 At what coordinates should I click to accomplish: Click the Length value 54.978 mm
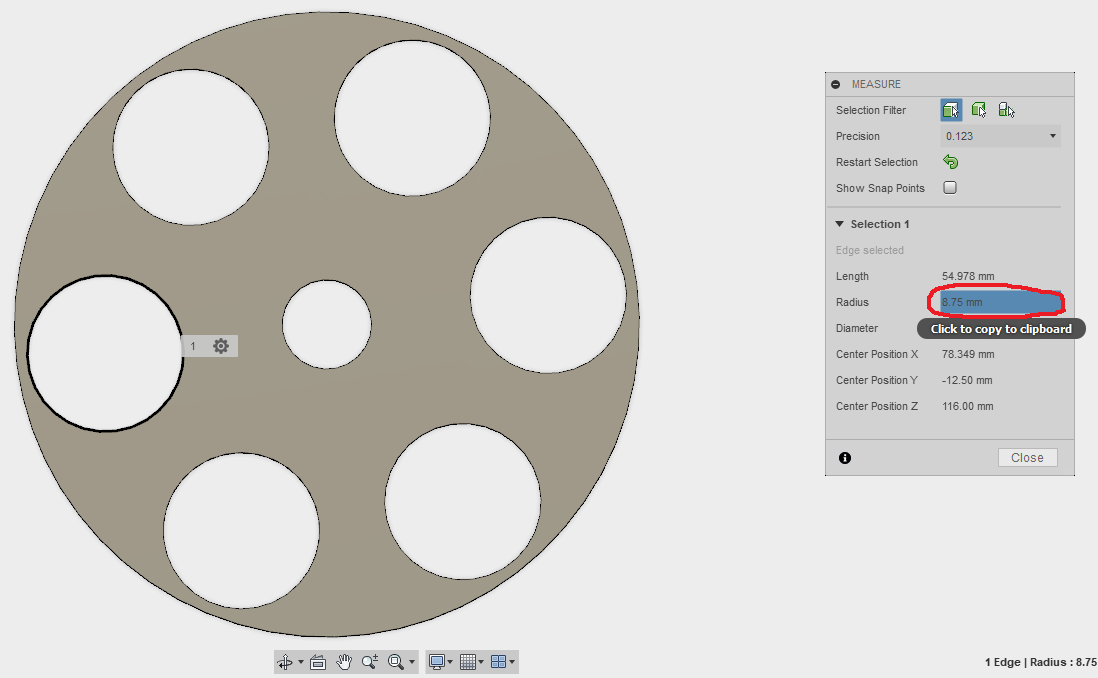coord(968,276)
